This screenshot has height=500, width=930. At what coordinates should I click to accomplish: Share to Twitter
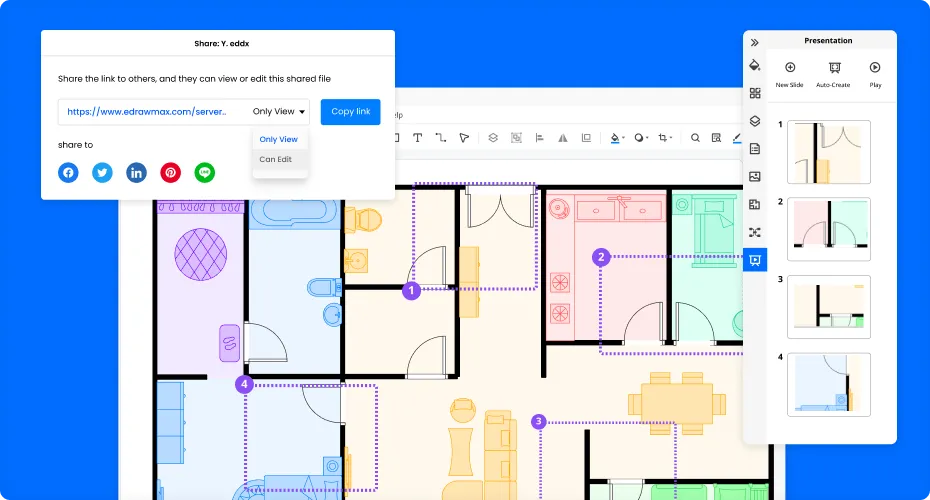pyautogui.click(x=102, y=173)
